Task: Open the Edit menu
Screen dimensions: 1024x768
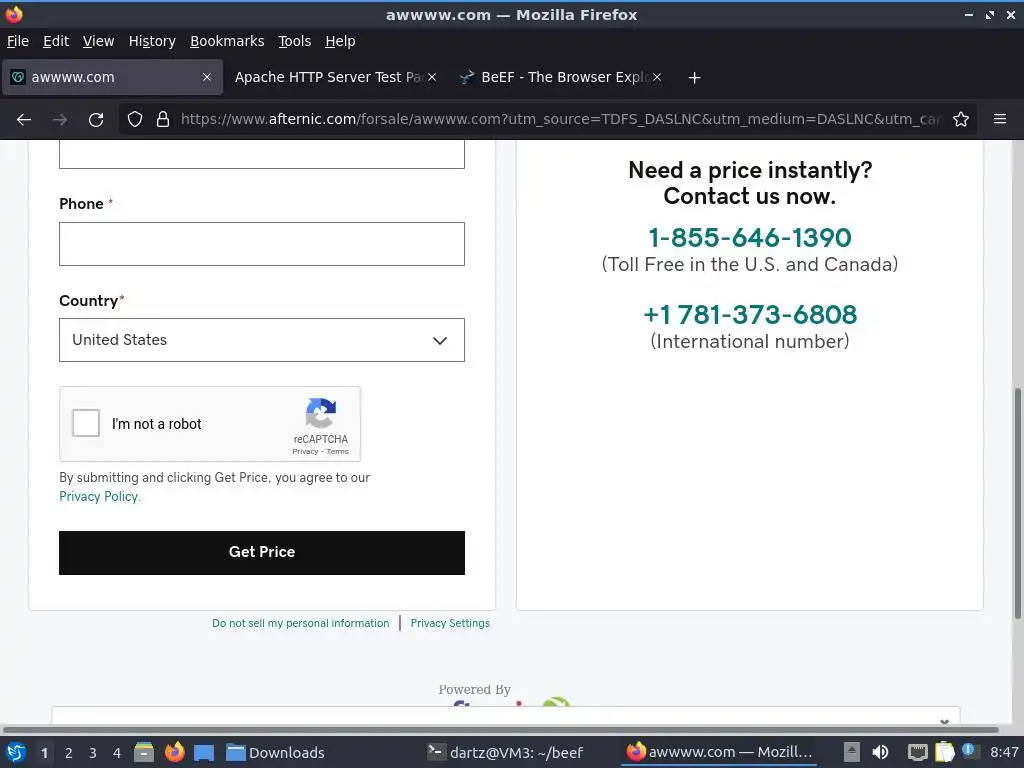Action: [56, 41]
